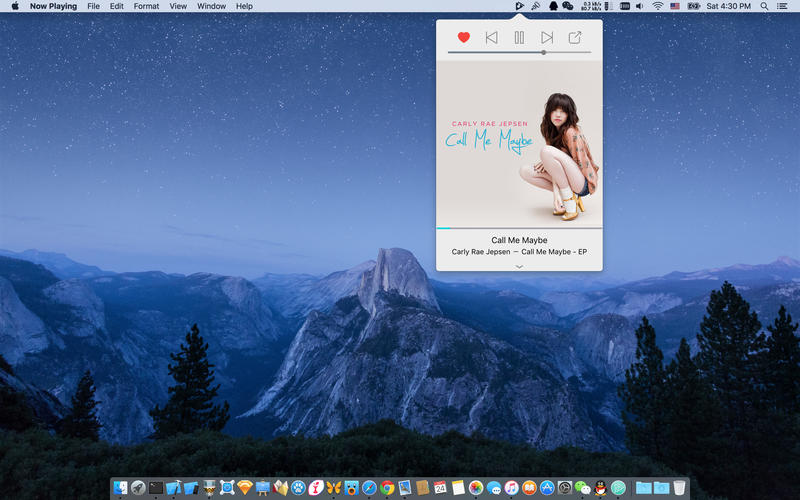
Task: Click the sound volume menu bar icon
Action: click(640, 6)
